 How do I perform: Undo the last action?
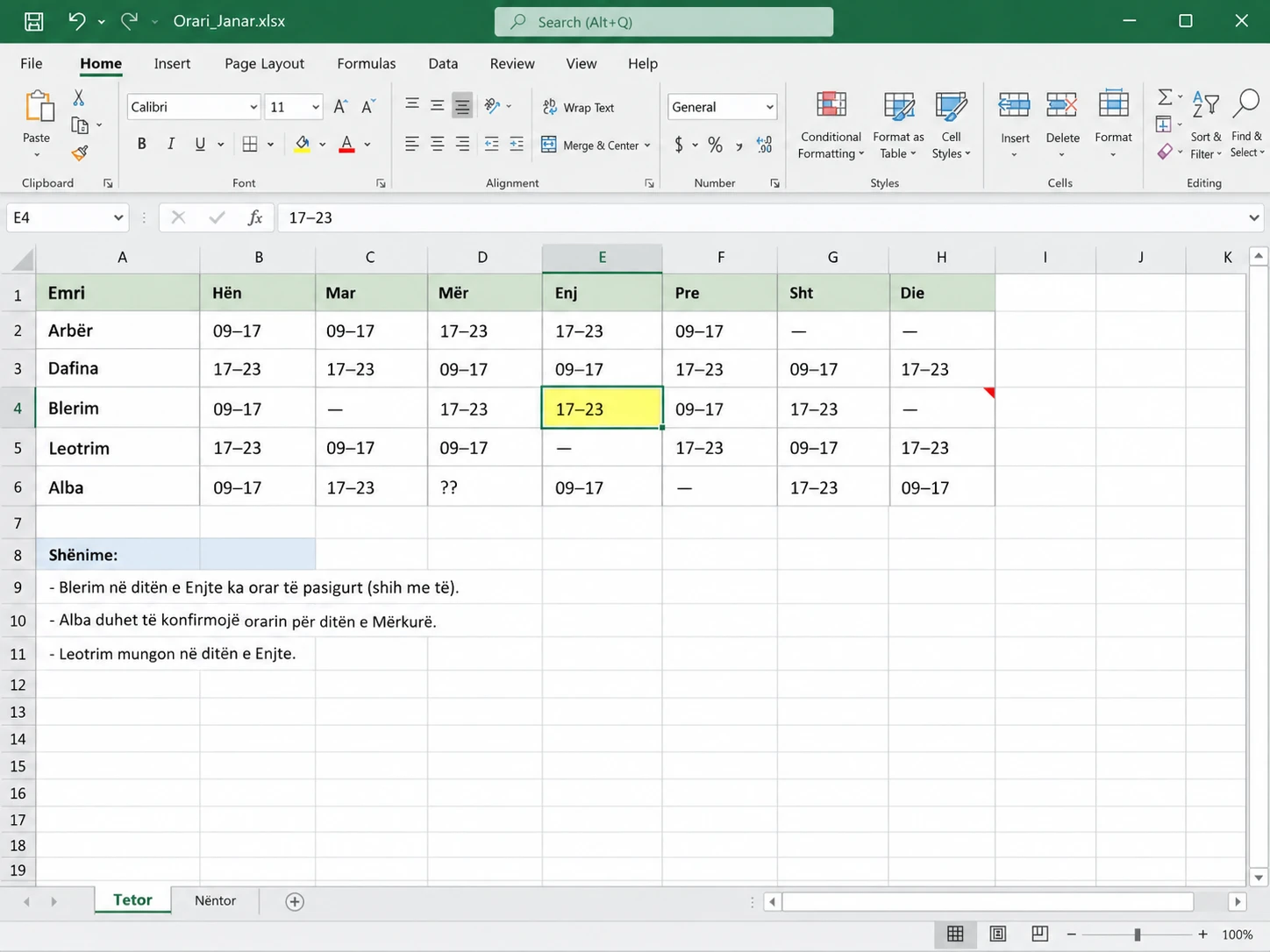coord(77,21)
